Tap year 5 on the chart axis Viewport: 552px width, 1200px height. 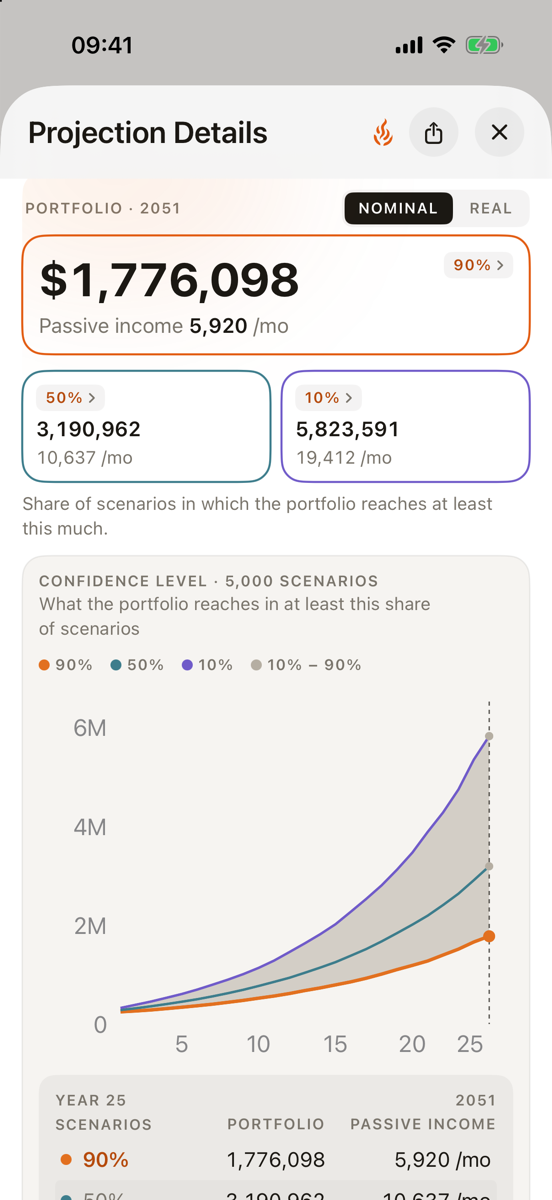point(182,1045)
